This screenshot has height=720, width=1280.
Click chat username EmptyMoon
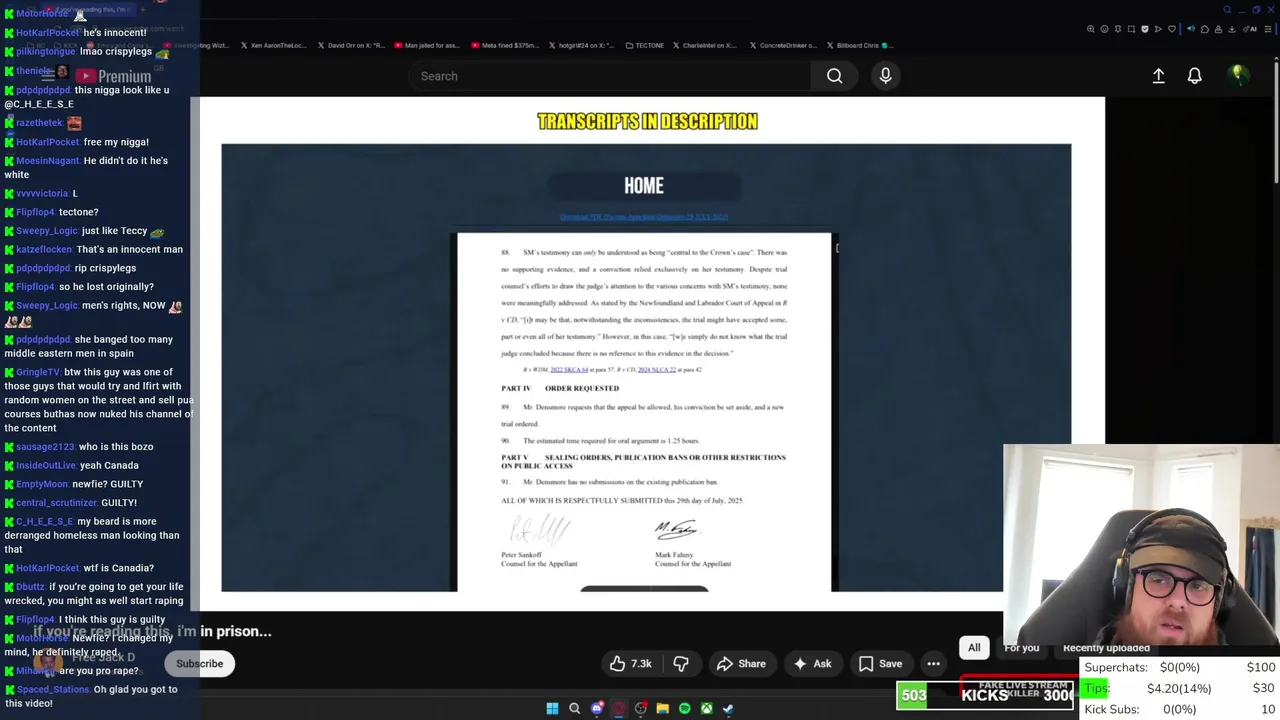point(42,484)
